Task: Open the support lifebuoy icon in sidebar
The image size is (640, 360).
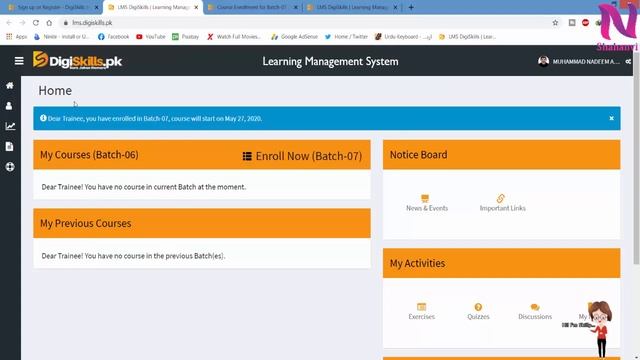Action: tap(10, 167)
